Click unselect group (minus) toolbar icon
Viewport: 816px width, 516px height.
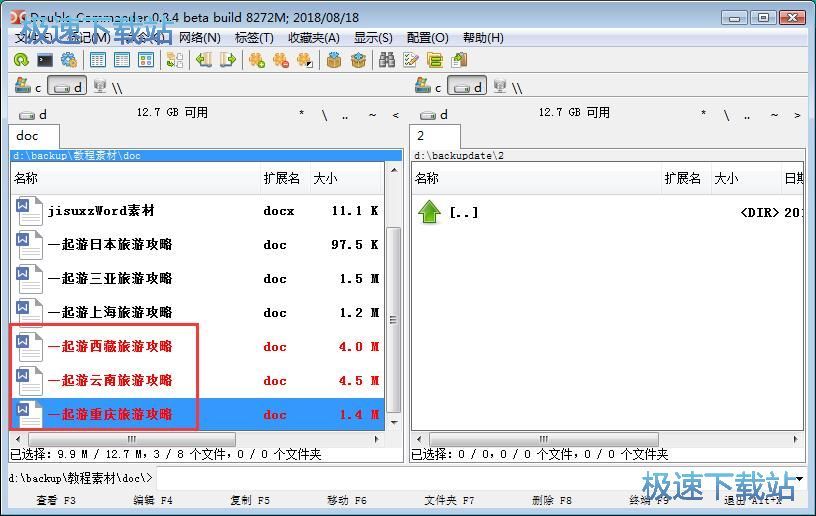pos(280,60)
